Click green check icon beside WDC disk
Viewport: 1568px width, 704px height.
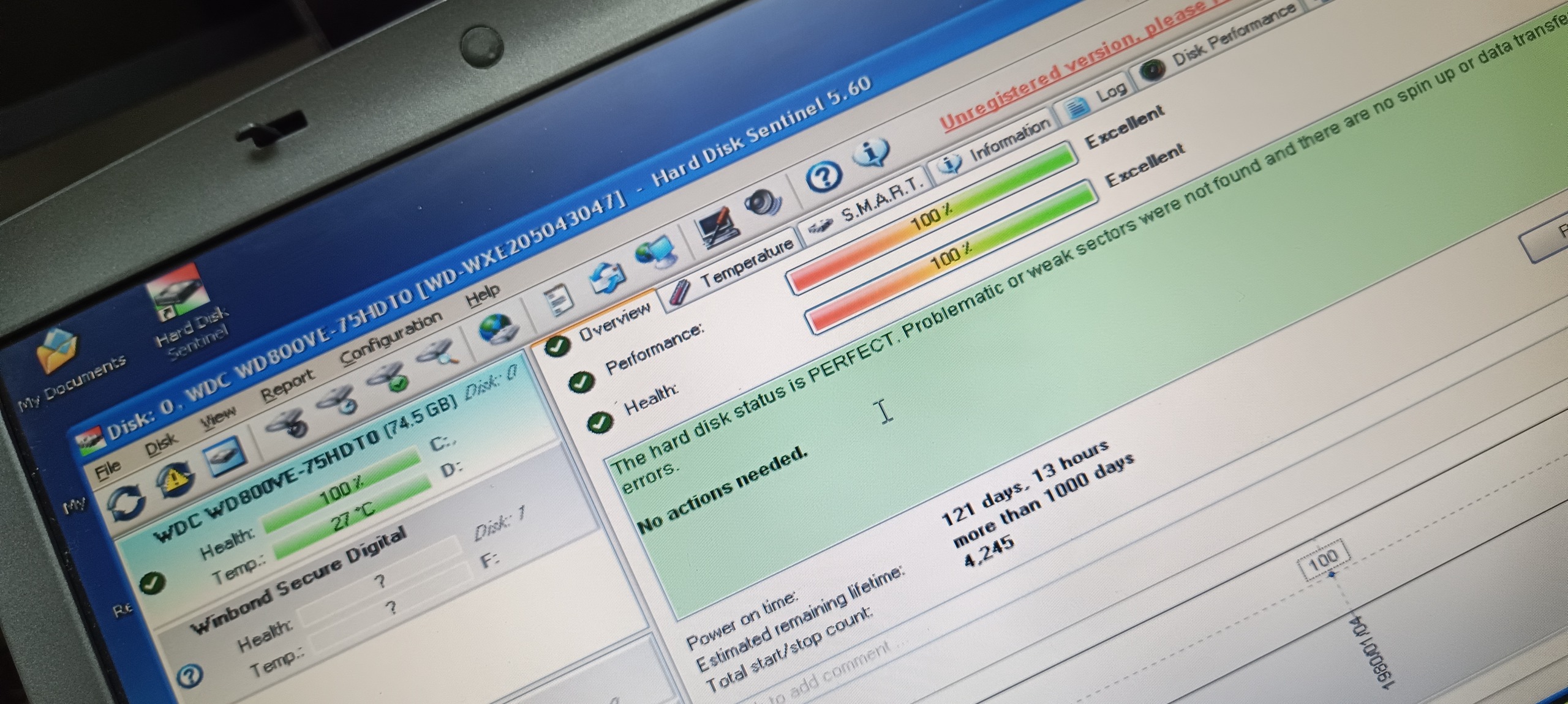151,583
